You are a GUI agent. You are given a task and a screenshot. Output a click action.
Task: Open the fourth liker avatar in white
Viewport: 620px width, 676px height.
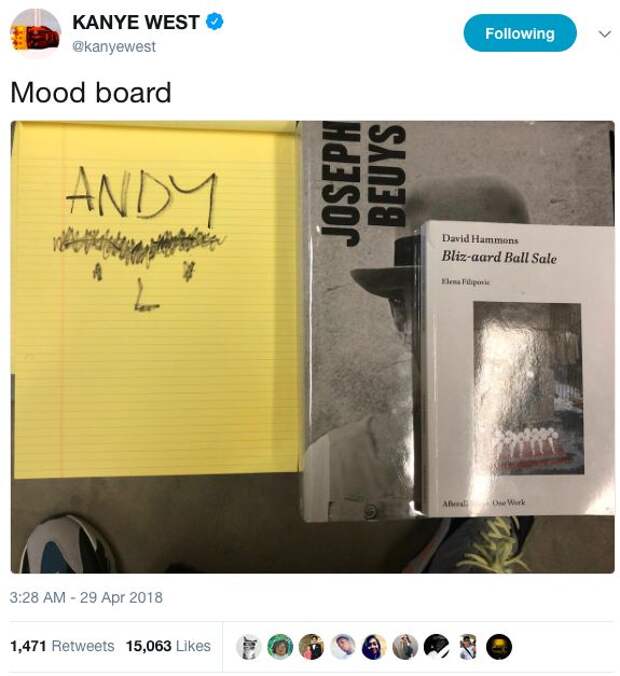click(x=343, y=647)
